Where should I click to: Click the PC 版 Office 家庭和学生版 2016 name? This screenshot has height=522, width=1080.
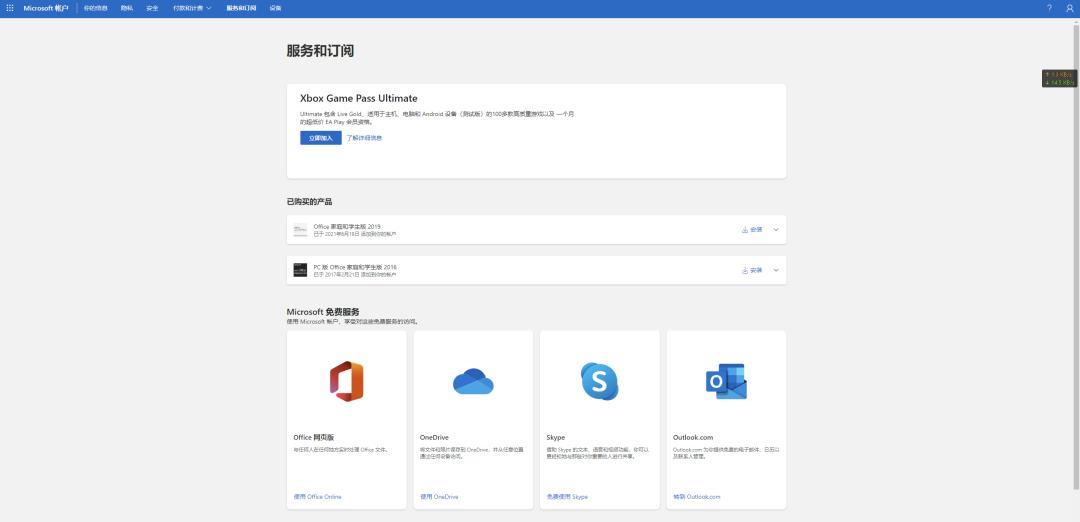[x=355, y=267]
